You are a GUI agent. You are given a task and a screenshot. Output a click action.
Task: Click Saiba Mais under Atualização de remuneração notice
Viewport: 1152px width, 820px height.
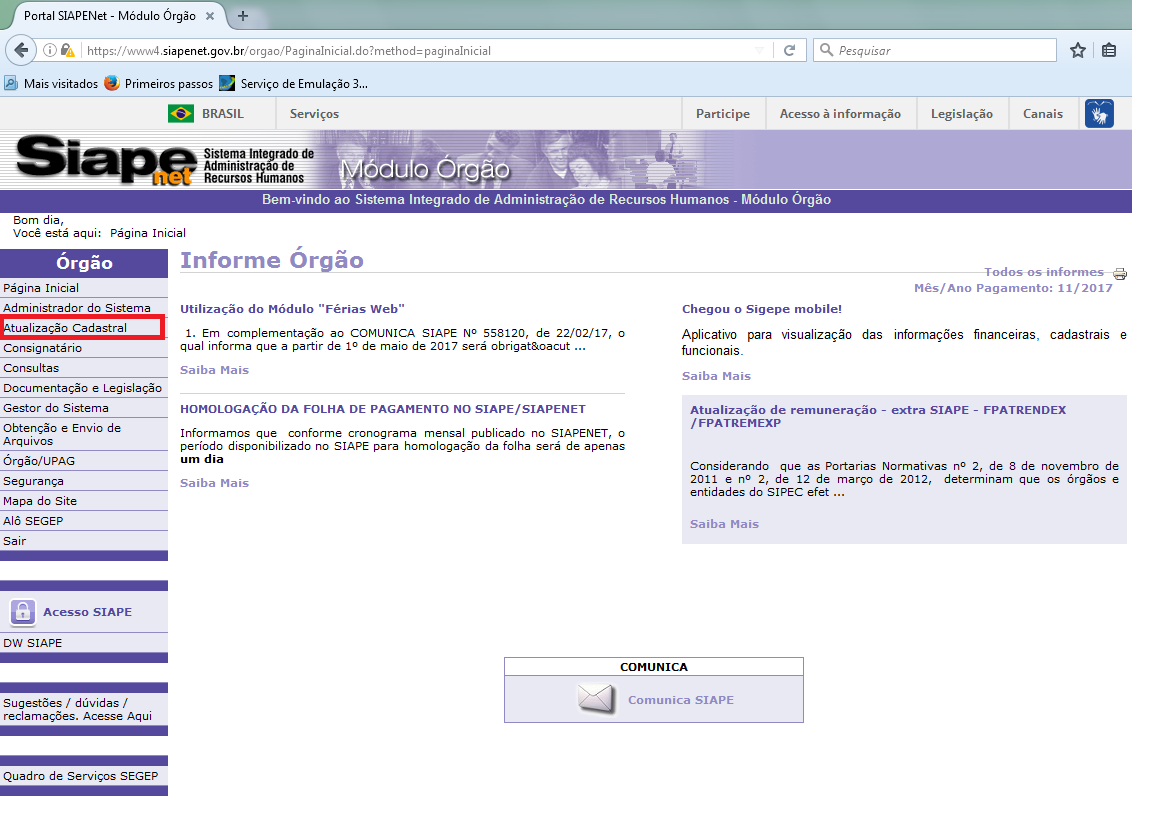(724, 525)
